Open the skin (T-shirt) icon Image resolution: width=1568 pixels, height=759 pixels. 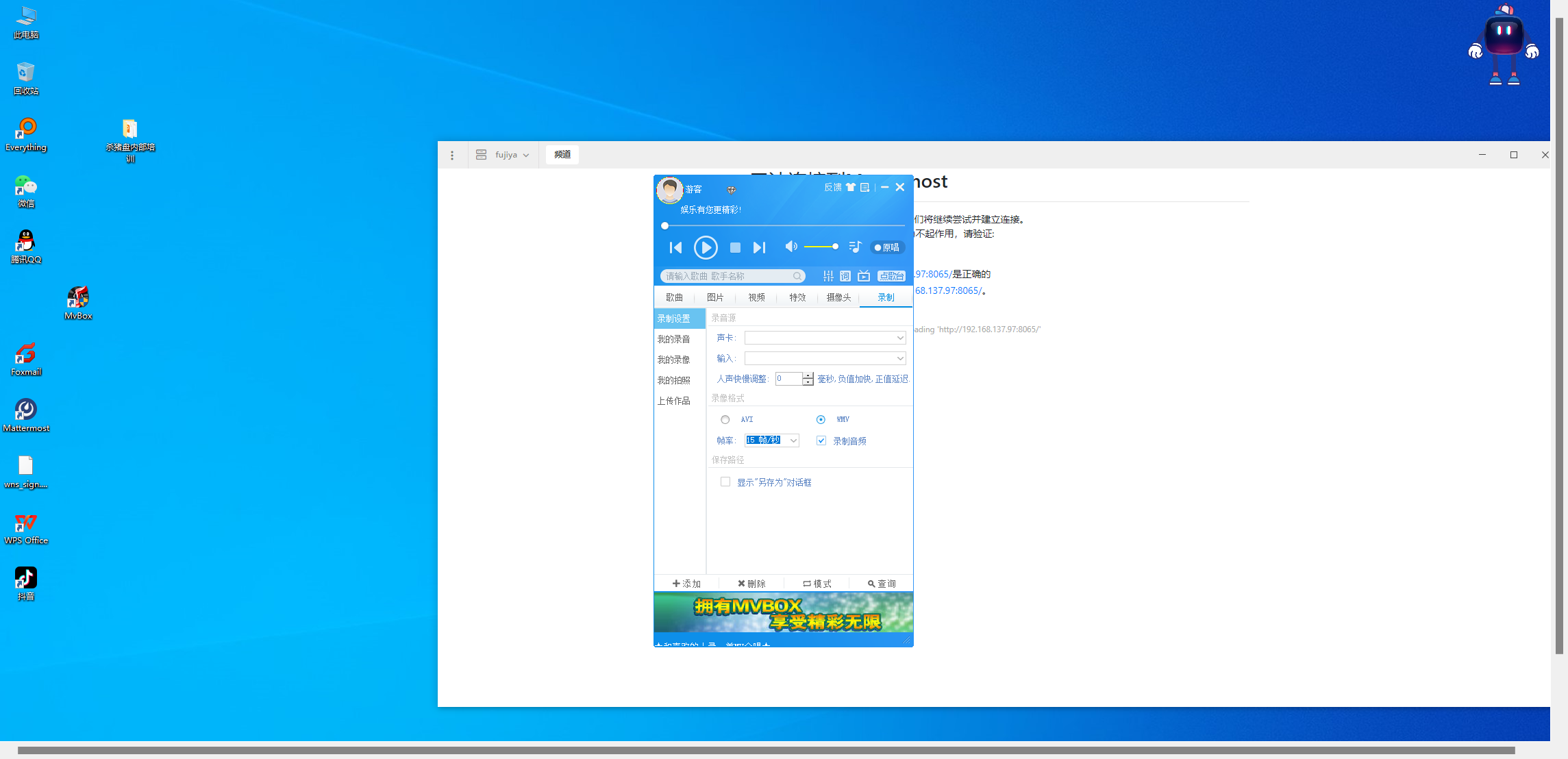pos(851,187)
